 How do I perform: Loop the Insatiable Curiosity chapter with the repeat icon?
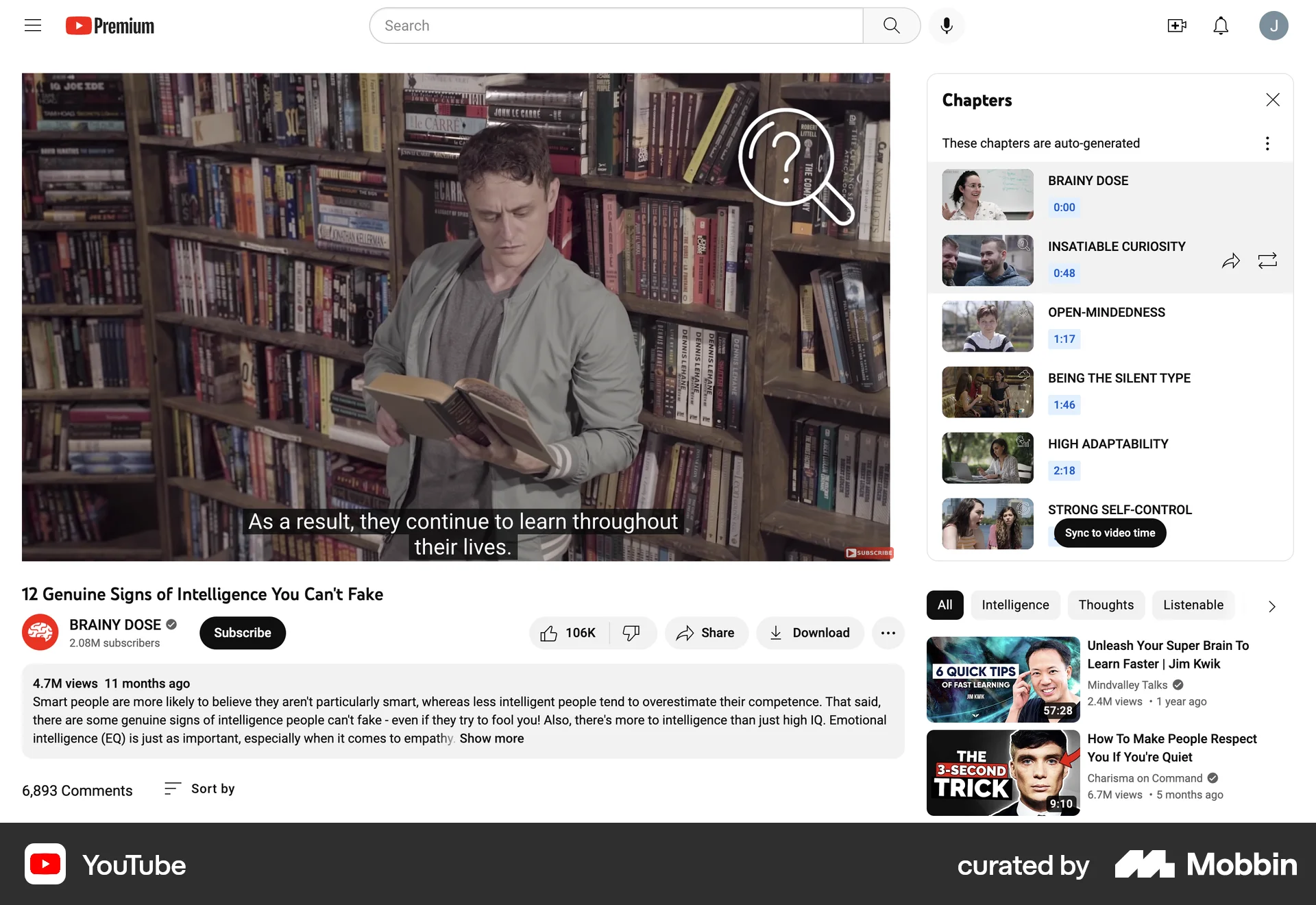point(1268,261)
